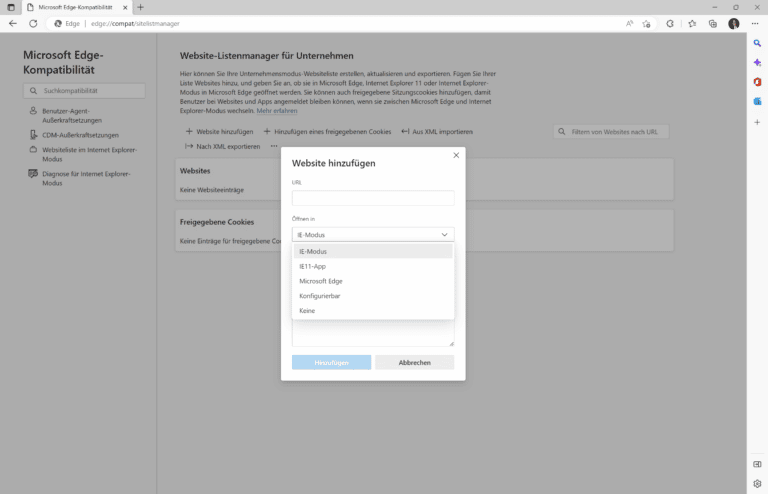768x494 pixels.
Task: Open the Microsoft 365 sidebar icon
Action: point(757,82)
